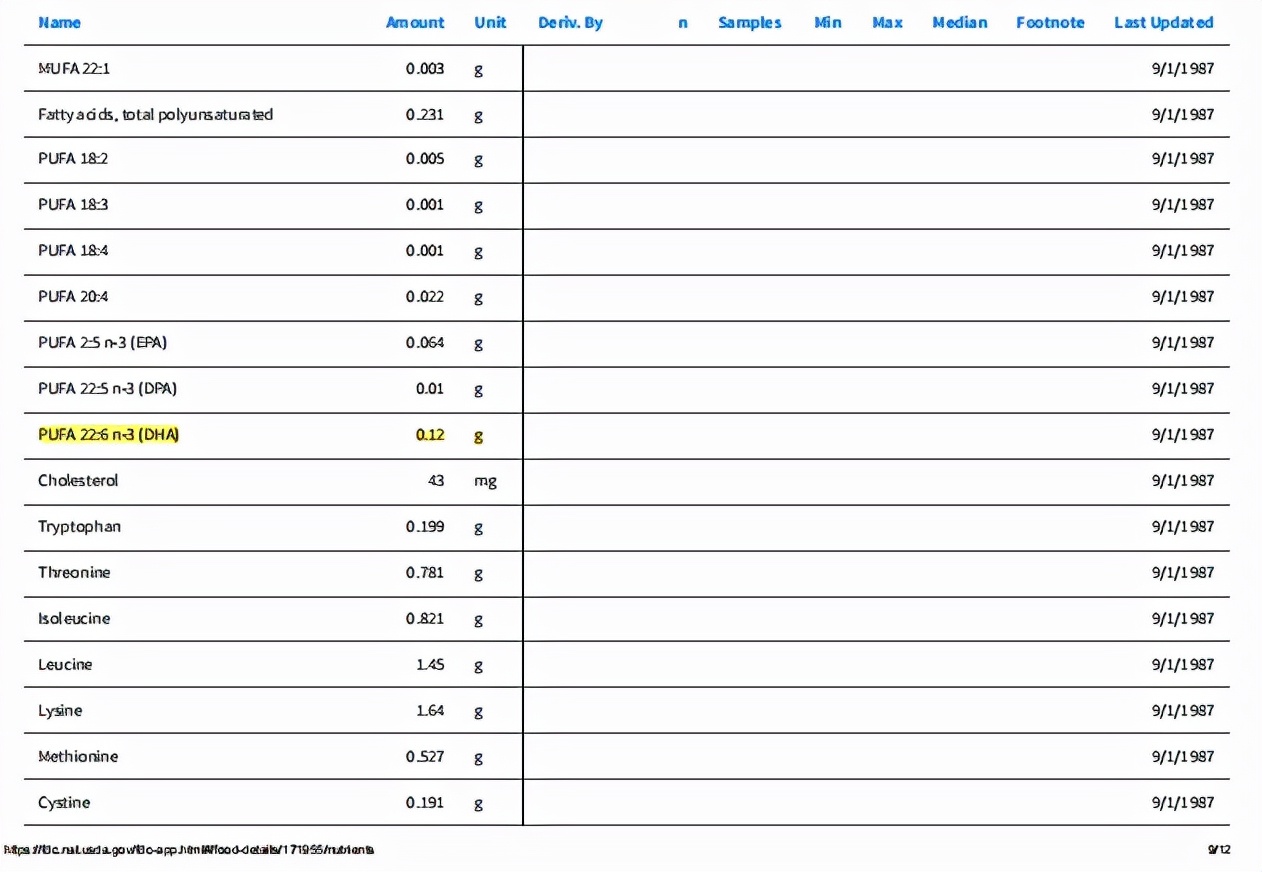Click the total polyunsaturated amount "0.231"
Image resolution: width=1262 pixels, height=872 pixels.
click(425, 114)
